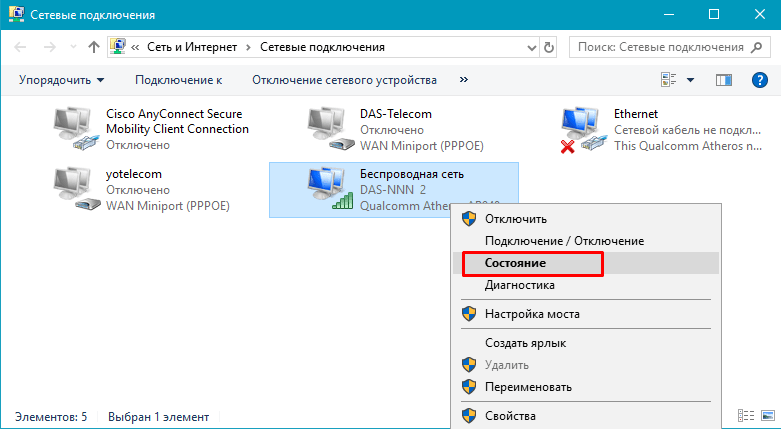
Task: Click the search network connections field
Action: coord(660,47)
